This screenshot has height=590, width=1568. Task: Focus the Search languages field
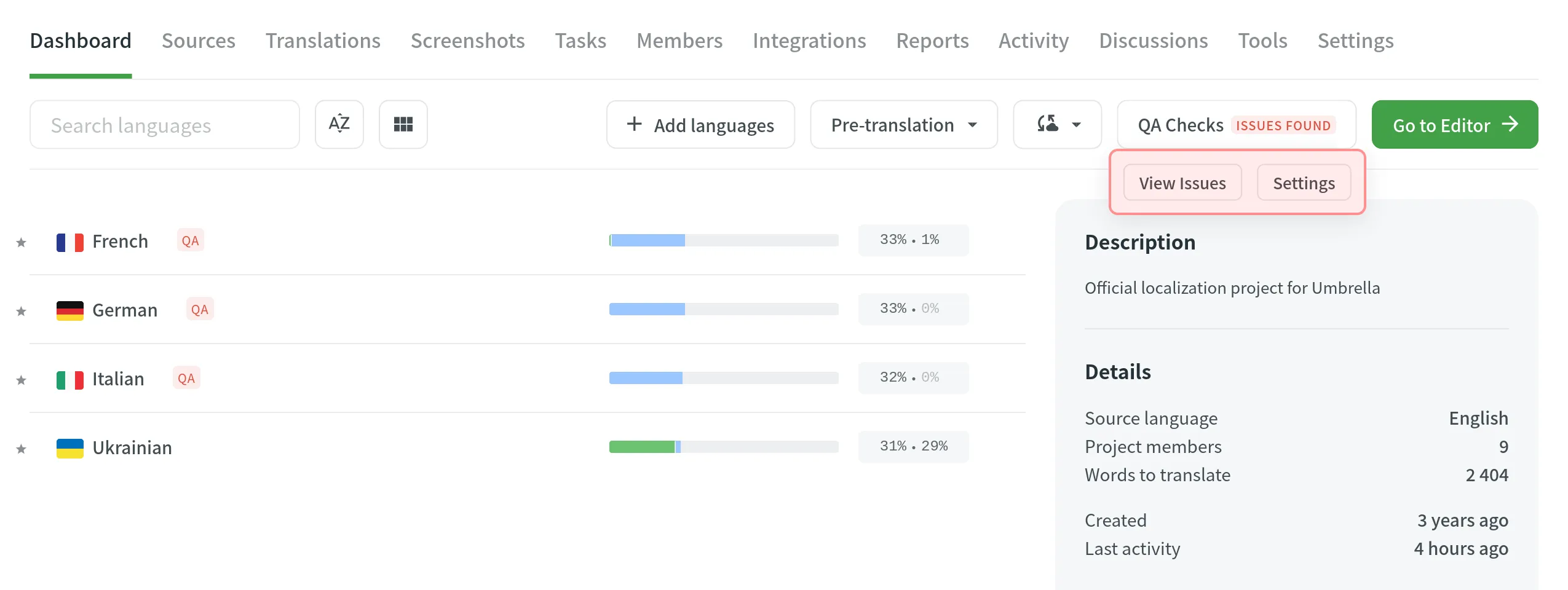(x=164, y=125)
